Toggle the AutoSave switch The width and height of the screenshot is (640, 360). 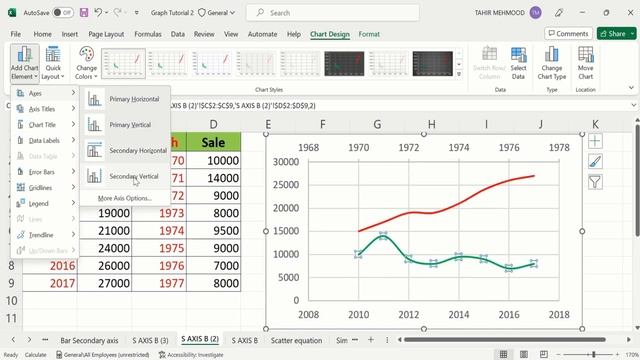point(63,13)
